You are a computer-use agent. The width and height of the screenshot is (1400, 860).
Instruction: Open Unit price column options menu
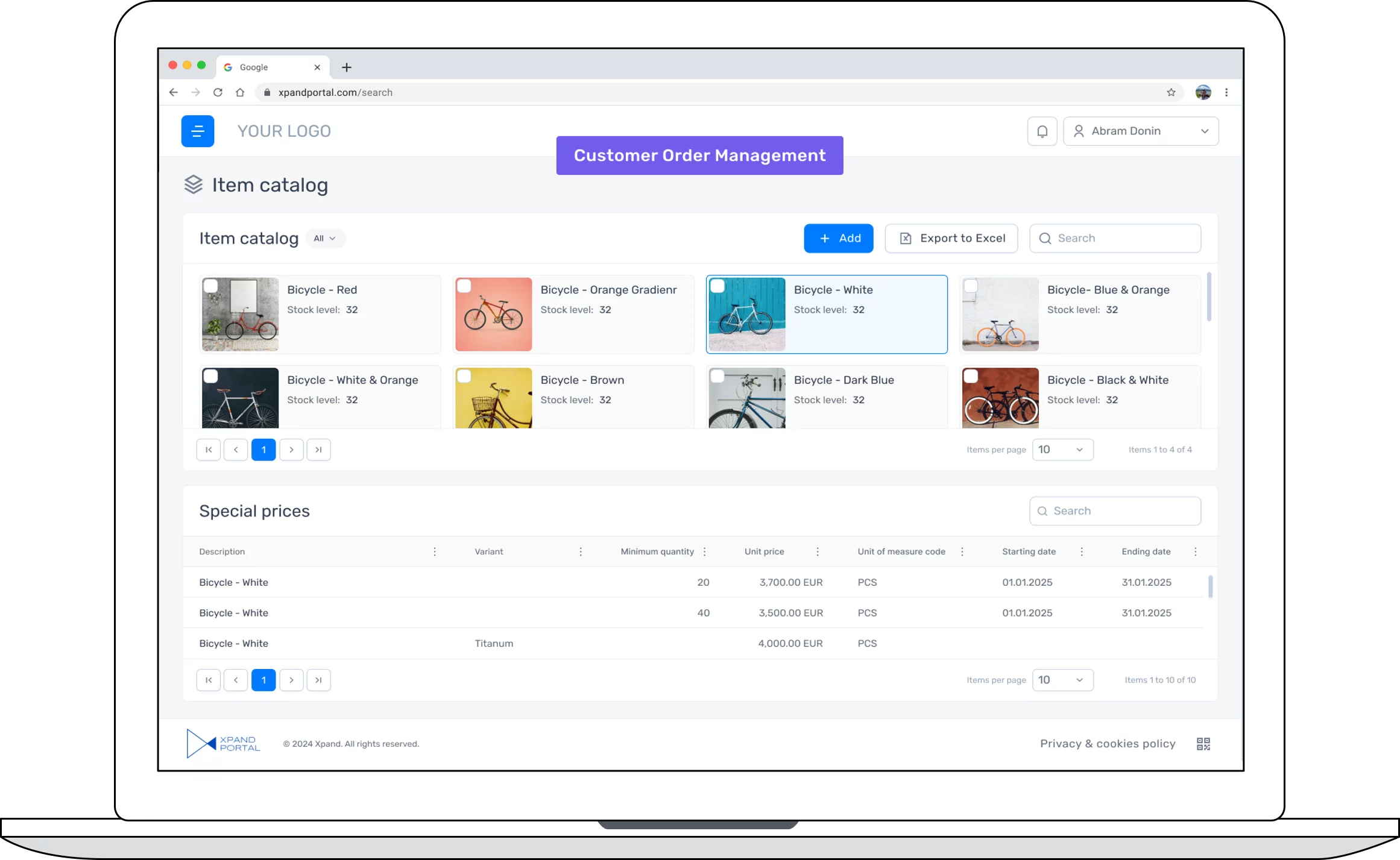(x=818, y=551)
